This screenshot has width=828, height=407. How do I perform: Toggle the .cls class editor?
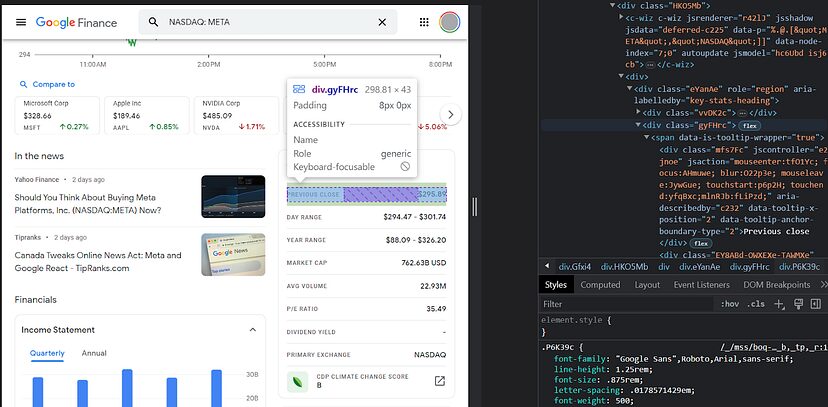click(x=756, y=304)
